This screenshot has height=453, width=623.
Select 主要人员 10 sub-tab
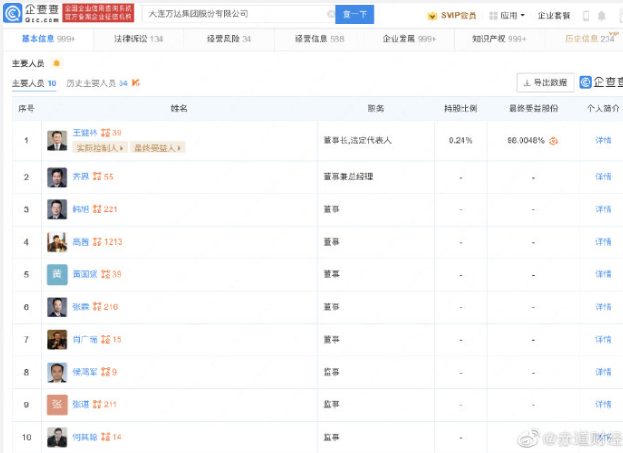point(34,83)
